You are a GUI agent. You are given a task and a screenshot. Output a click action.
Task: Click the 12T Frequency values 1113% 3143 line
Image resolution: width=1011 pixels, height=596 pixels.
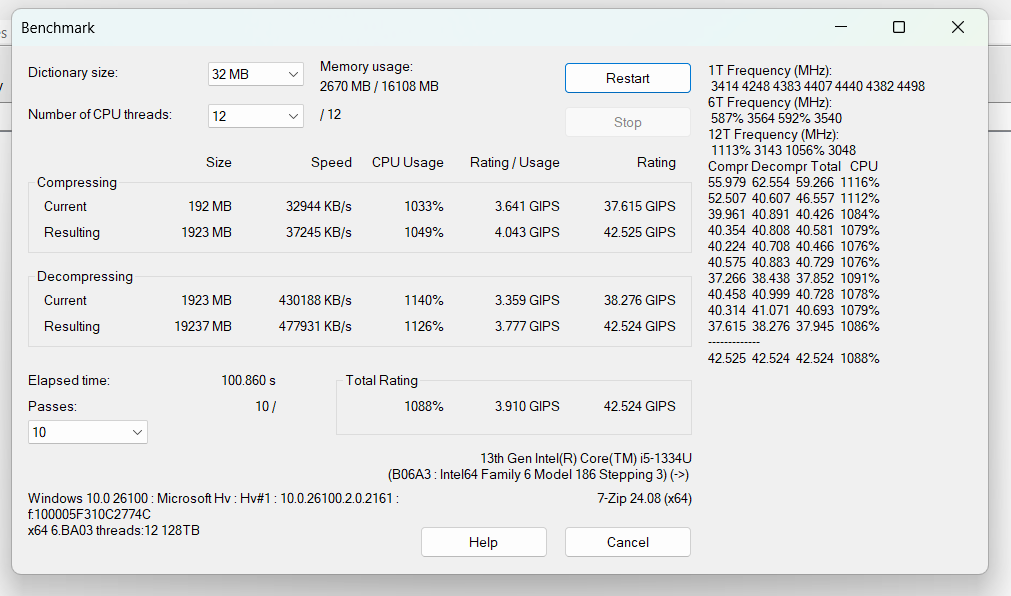tap(783, 150)
